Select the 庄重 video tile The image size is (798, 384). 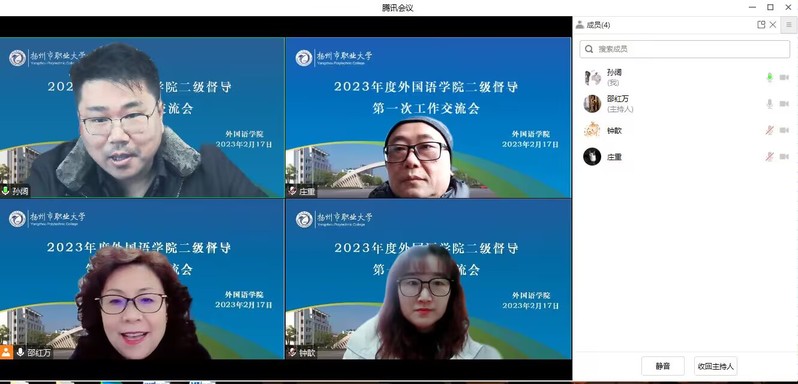pyautogui.click(x=428, y=117)
